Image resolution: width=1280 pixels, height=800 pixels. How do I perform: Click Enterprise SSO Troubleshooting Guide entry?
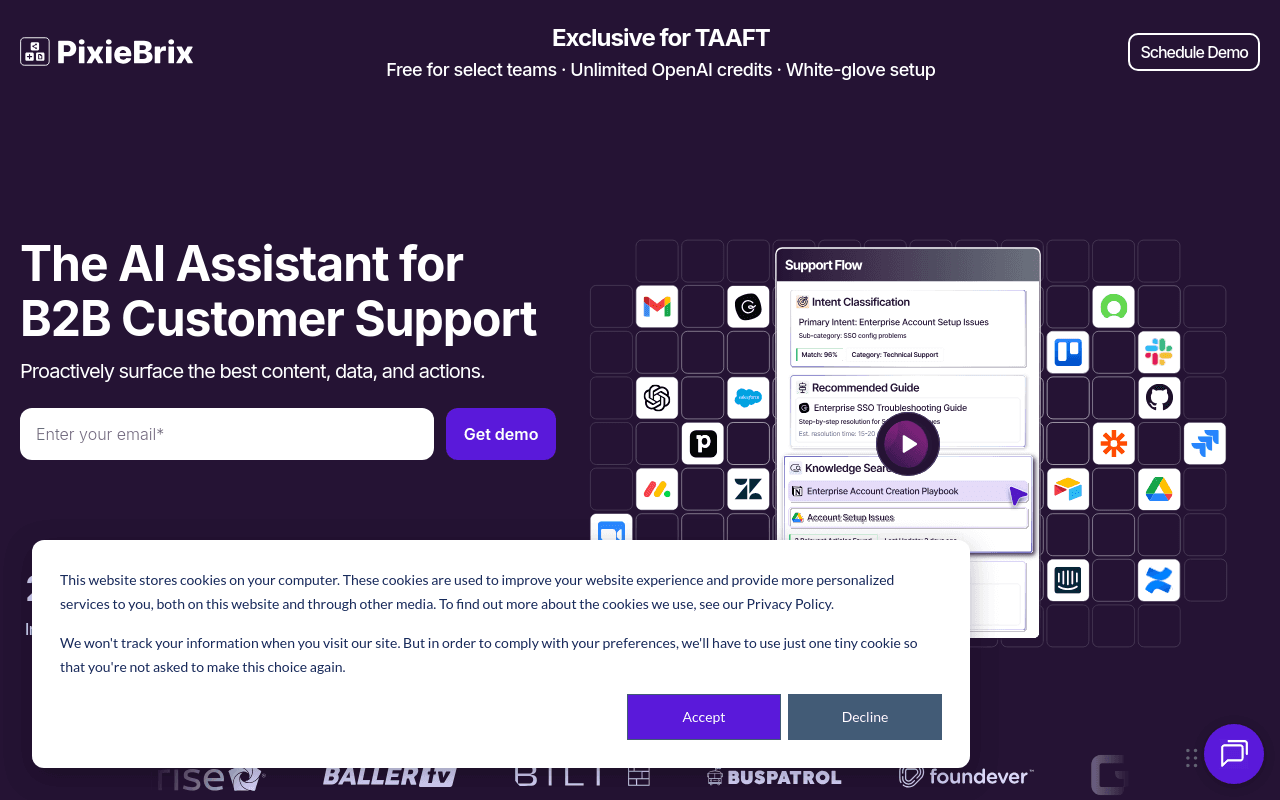click(x=883, y=408)
